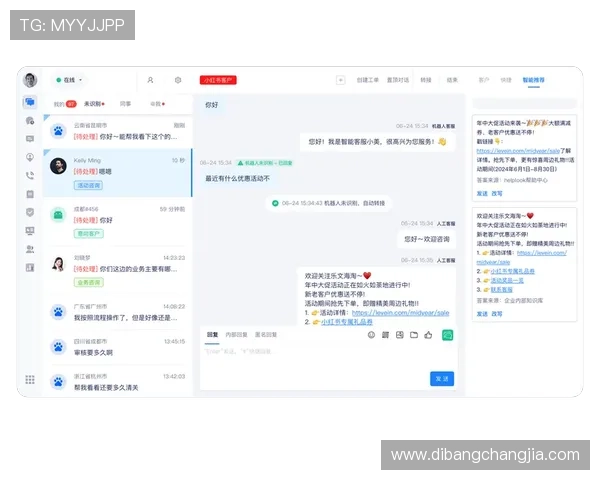
Task: Click the 活动咨询 tag on Kelly Ming row
Action: click(88, 185)
